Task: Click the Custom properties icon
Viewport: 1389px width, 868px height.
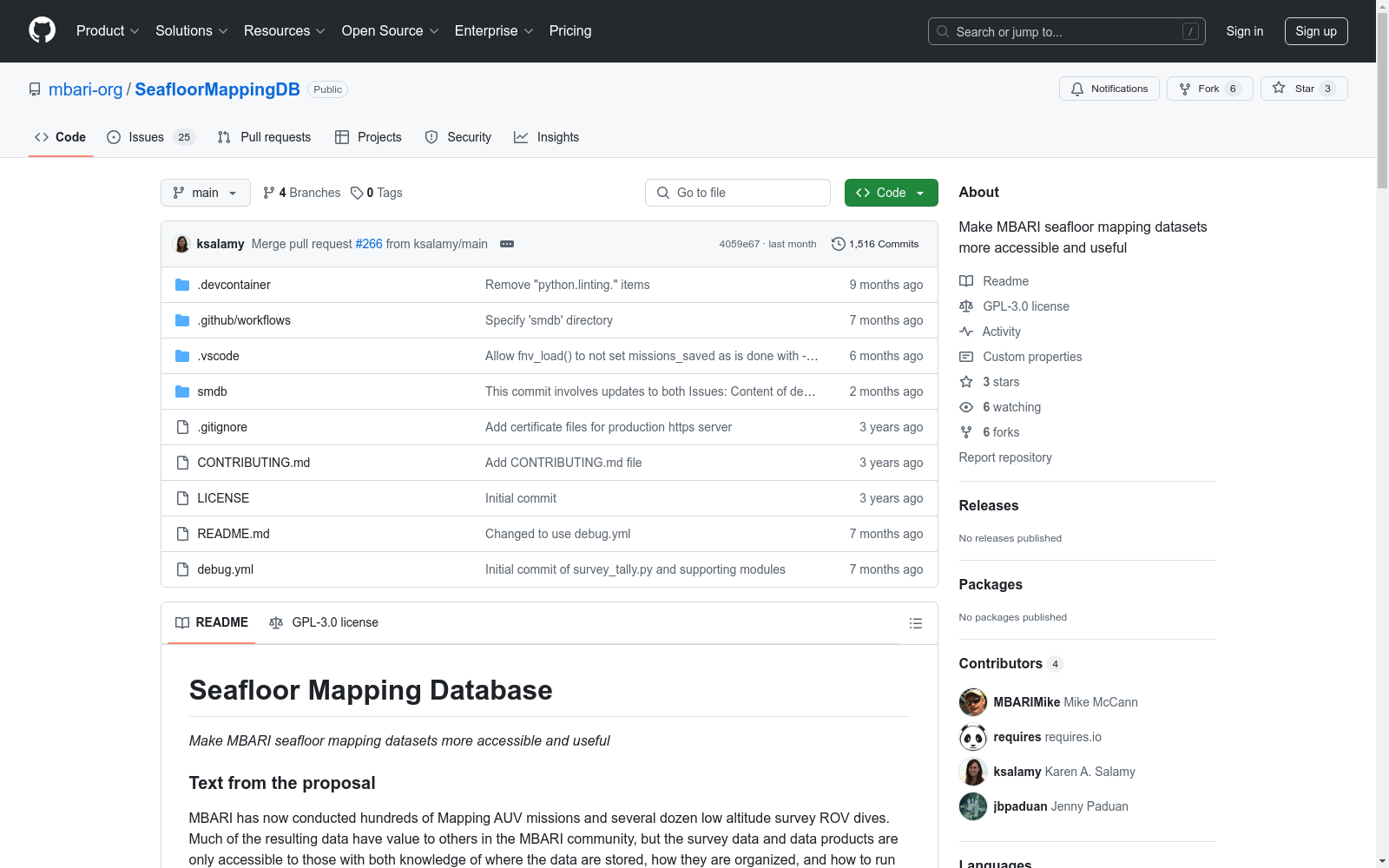Action: [x=966, y=357]
